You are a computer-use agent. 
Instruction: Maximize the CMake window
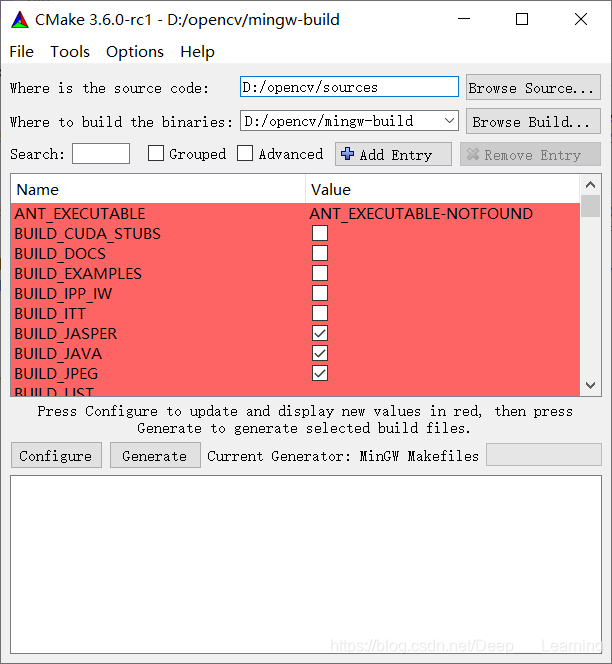[522, 19]
